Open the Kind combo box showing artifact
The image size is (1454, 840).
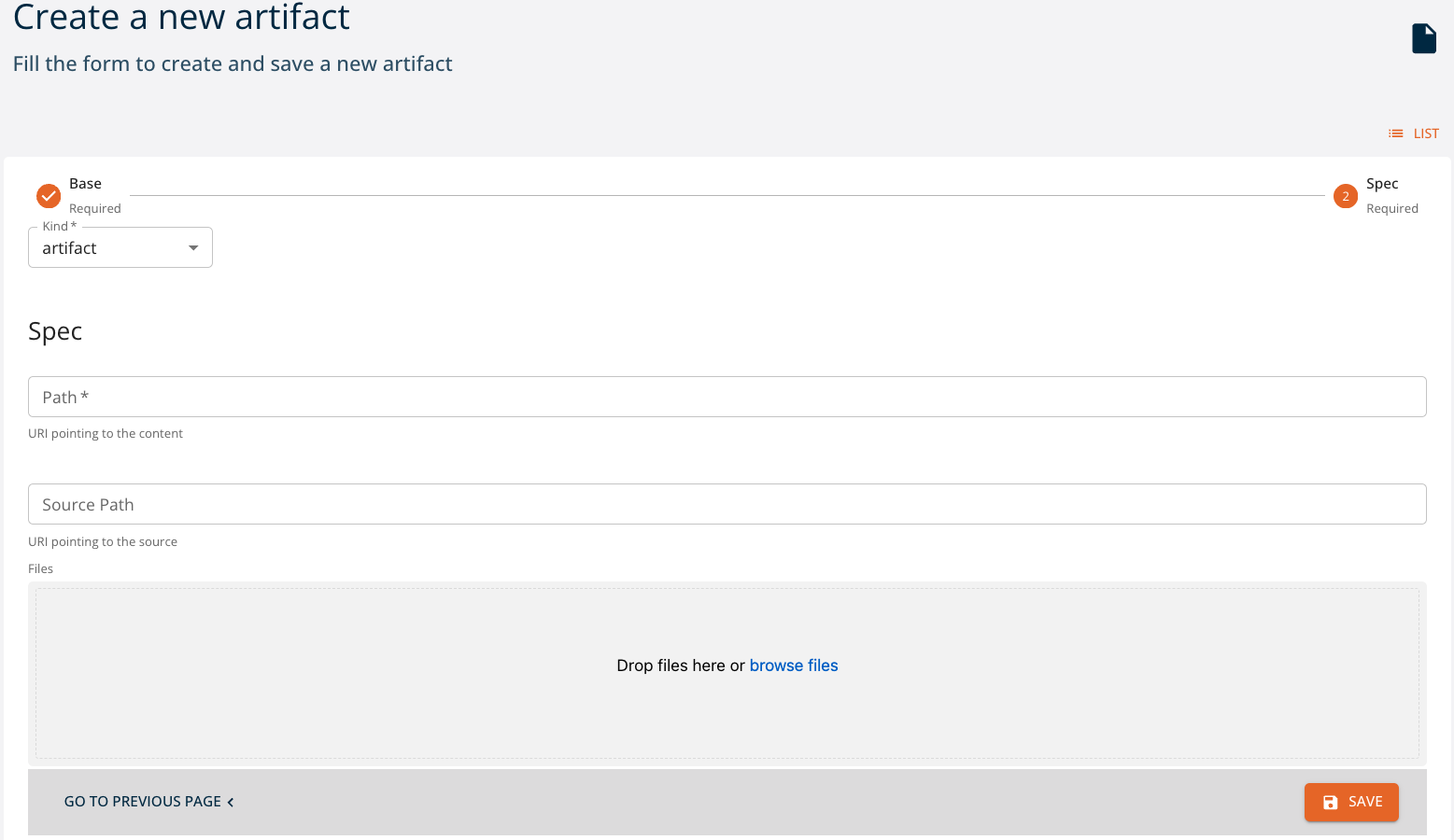click(x=107, y=248)
